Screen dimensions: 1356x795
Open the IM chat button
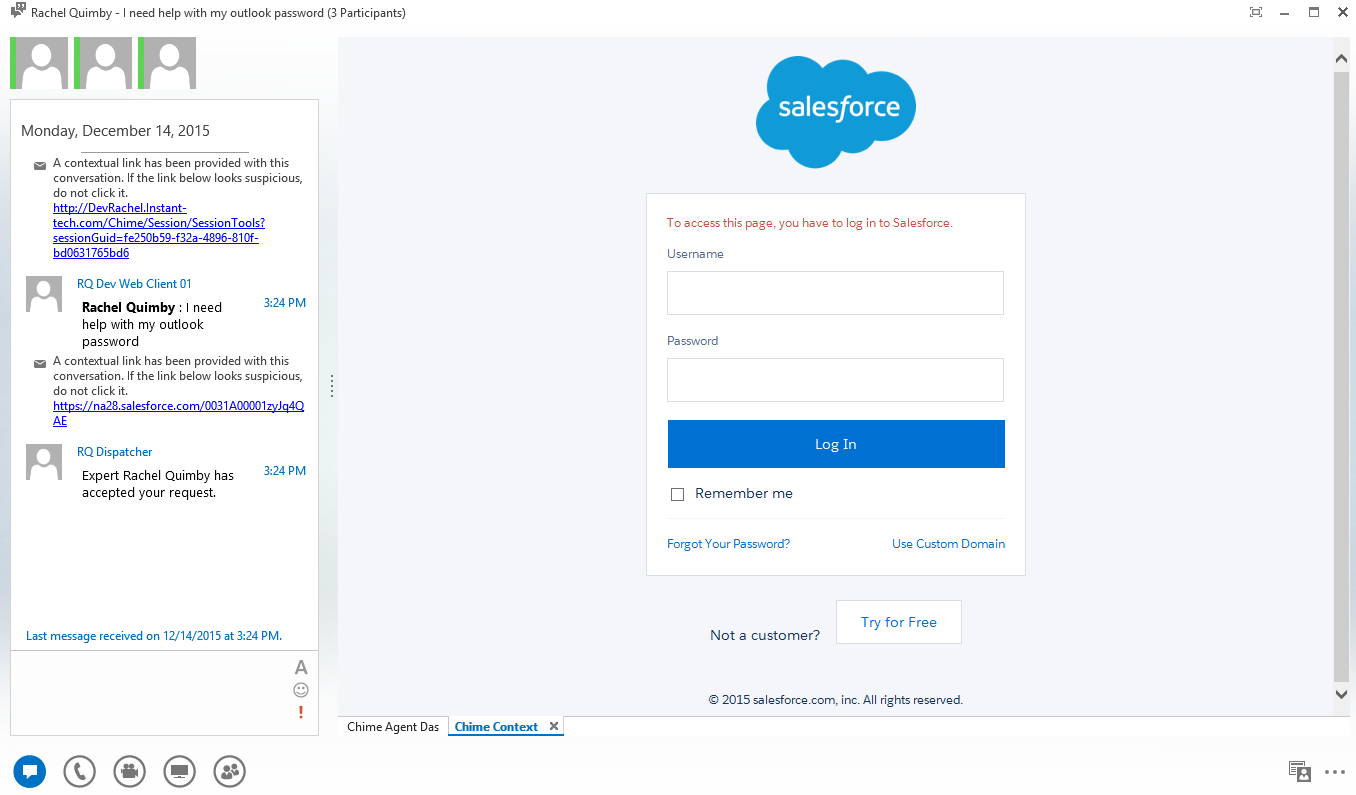coord(30,771)
